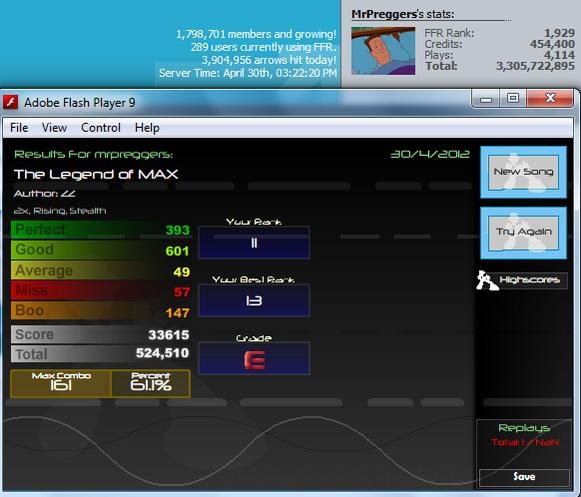Save the replay with Save button
581x497 pixels.
(524, 477)
